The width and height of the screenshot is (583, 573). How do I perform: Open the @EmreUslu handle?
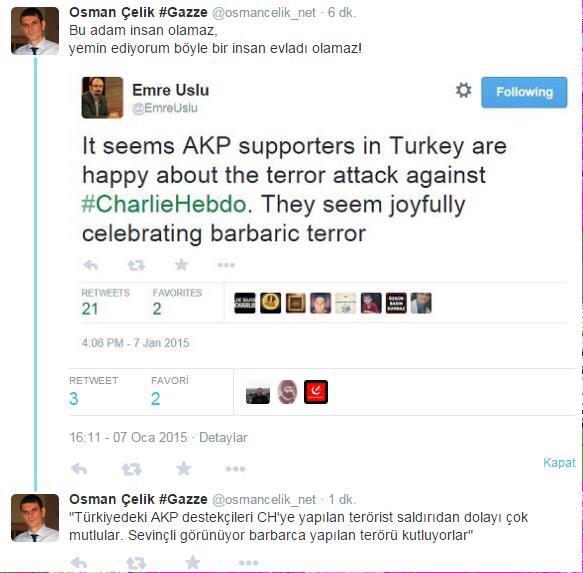pyautogui.click(x=165, y=108)
